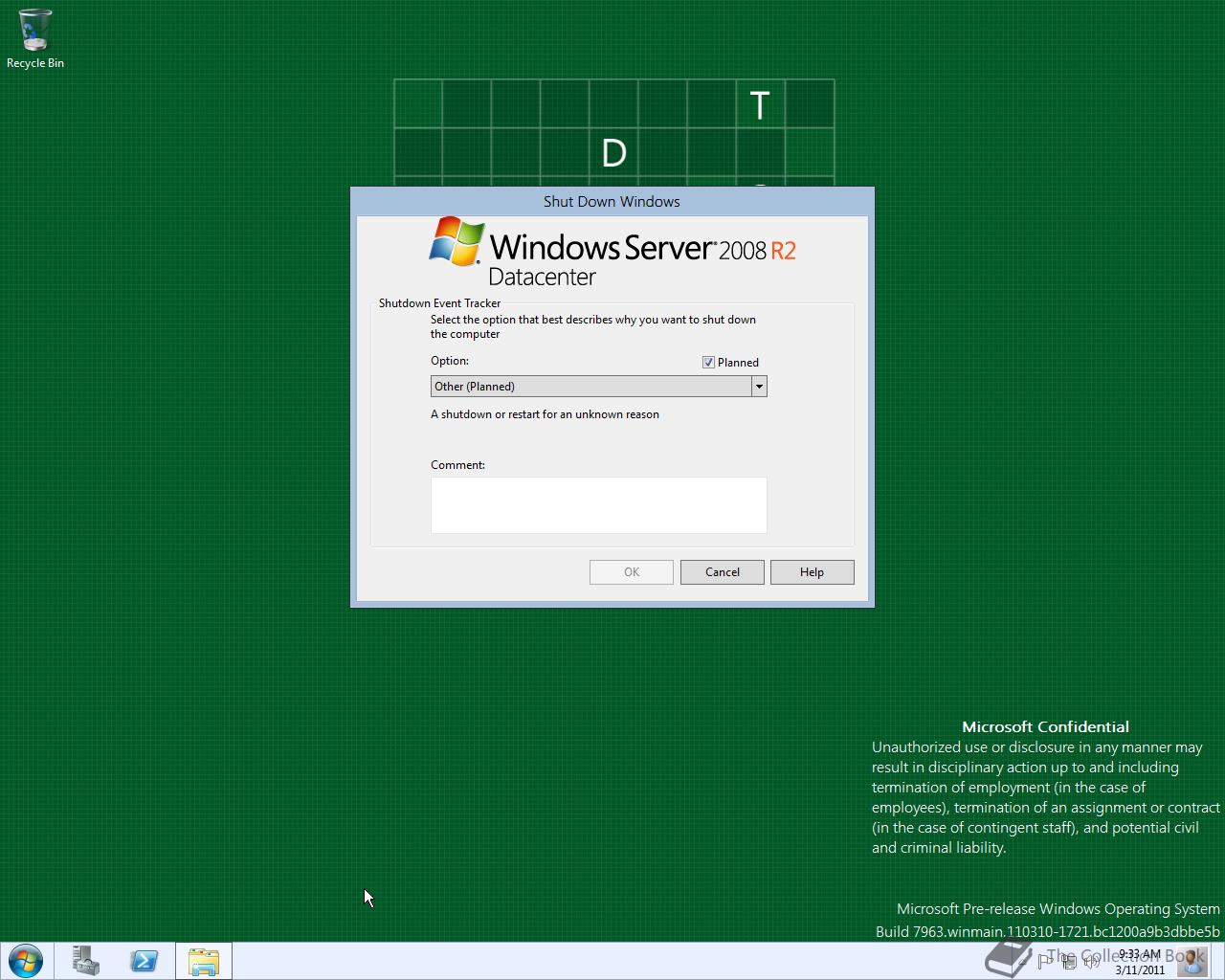Click the network tray icon
Screen dimensions: 1225x980
point(1069,962)
